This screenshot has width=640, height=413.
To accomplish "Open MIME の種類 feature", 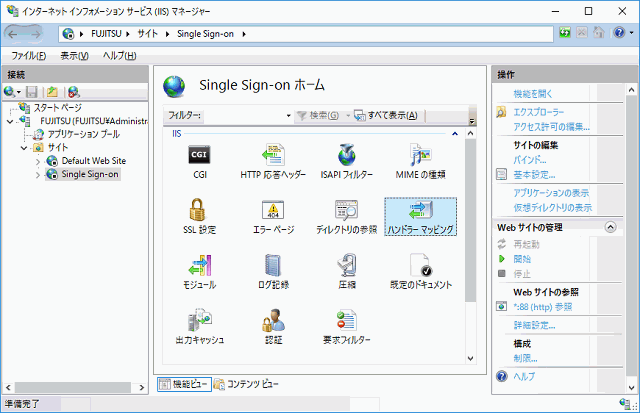I will 420,162.
